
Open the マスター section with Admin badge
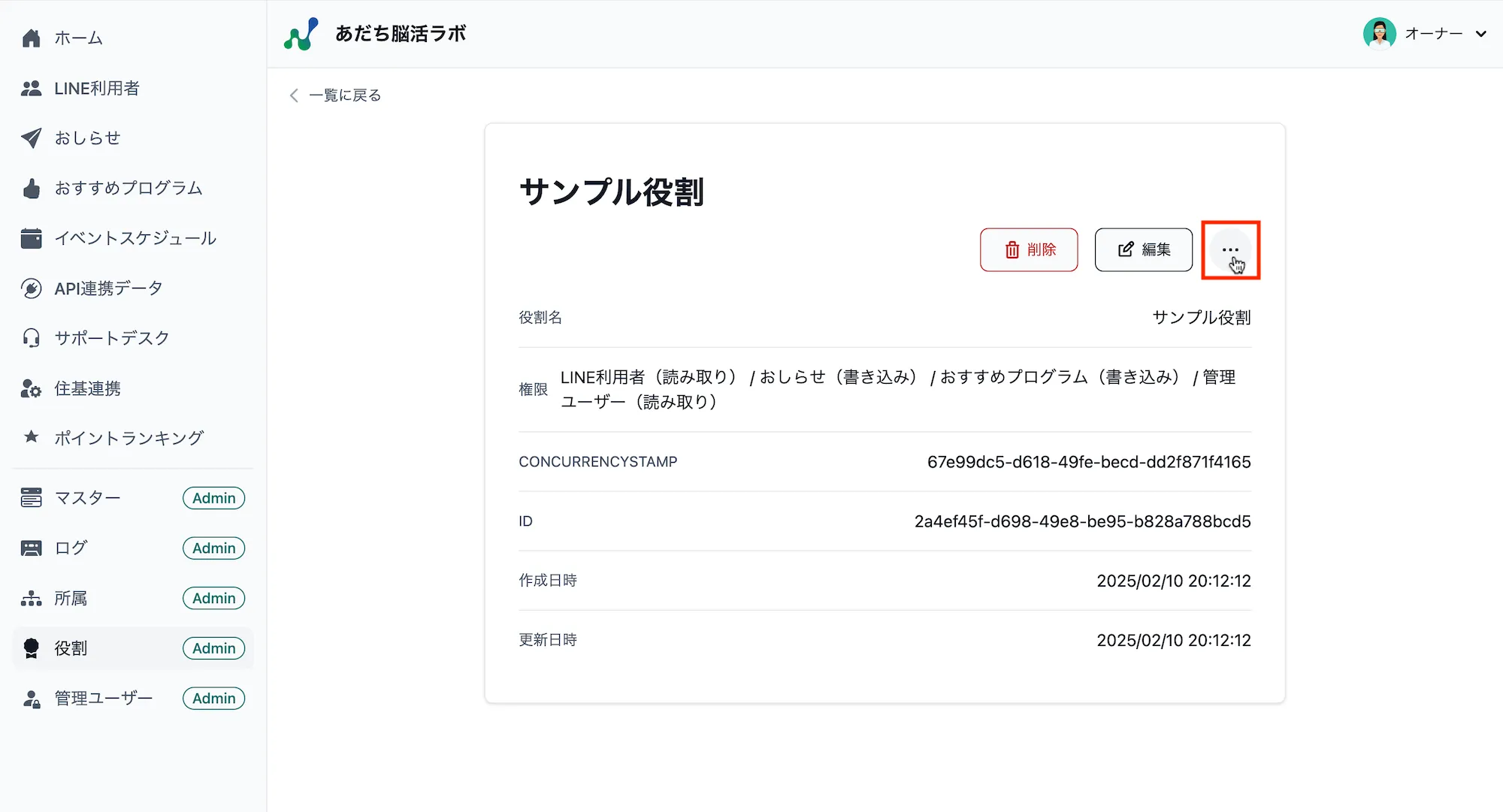88,497
